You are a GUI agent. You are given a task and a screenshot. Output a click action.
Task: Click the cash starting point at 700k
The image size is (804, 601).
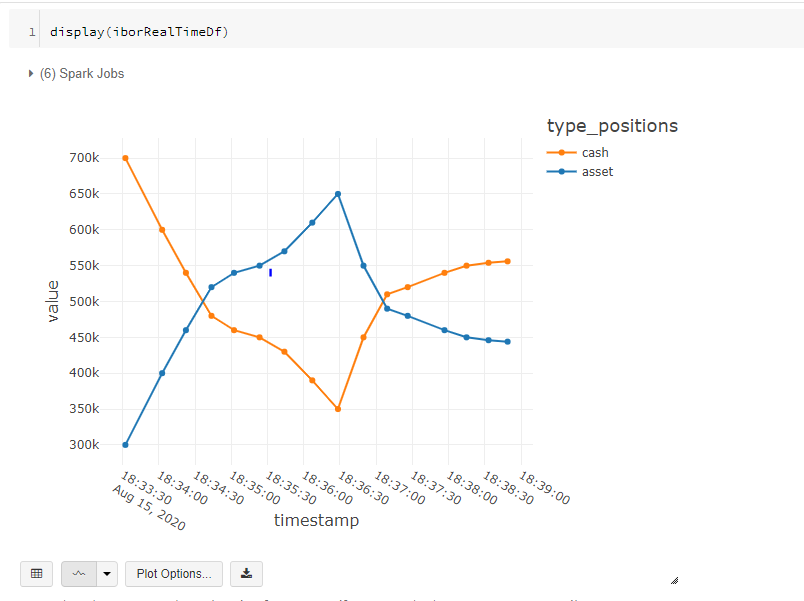[x=126, y=158]
